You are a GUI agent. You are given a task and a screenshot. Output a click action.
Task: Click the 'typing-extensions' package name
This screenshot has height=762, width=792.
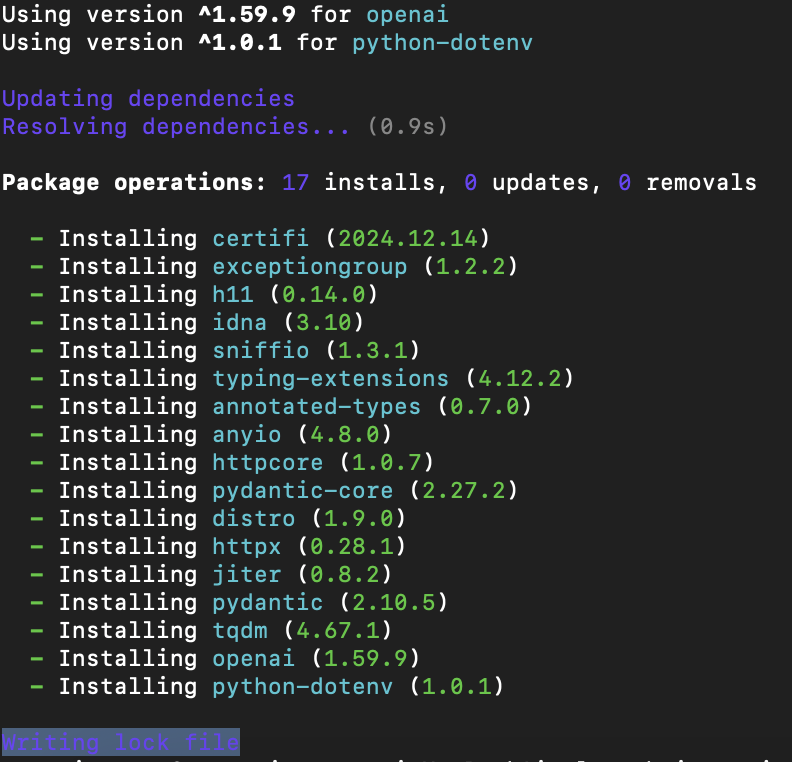click(x=330, y=379)
